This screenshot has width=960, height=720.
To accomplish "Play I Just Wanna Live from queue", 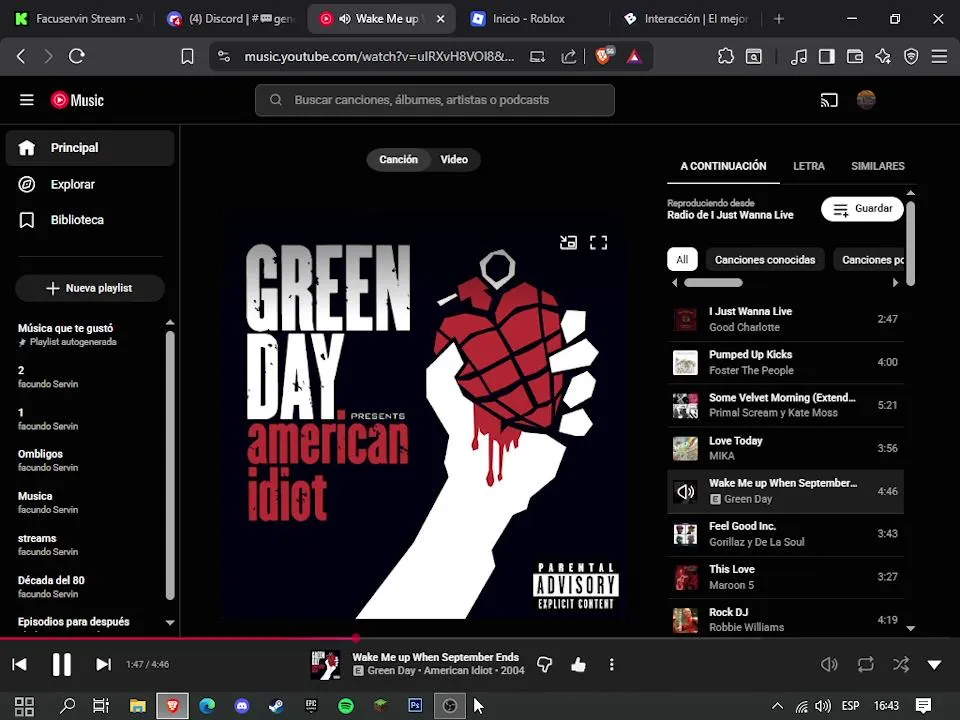I will 786,319.
